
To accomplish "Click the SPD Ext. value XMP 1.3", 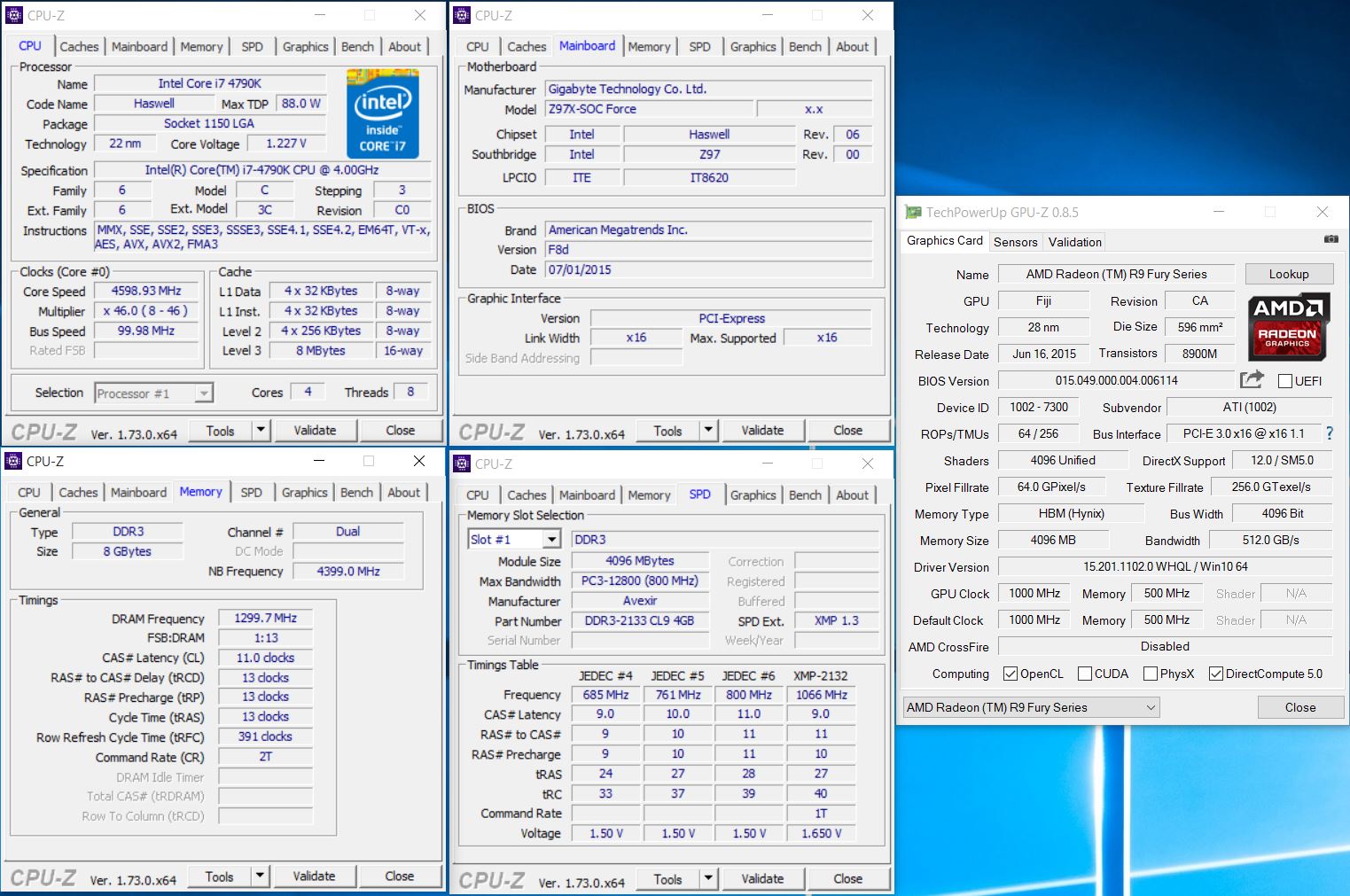I will point(836,620).
